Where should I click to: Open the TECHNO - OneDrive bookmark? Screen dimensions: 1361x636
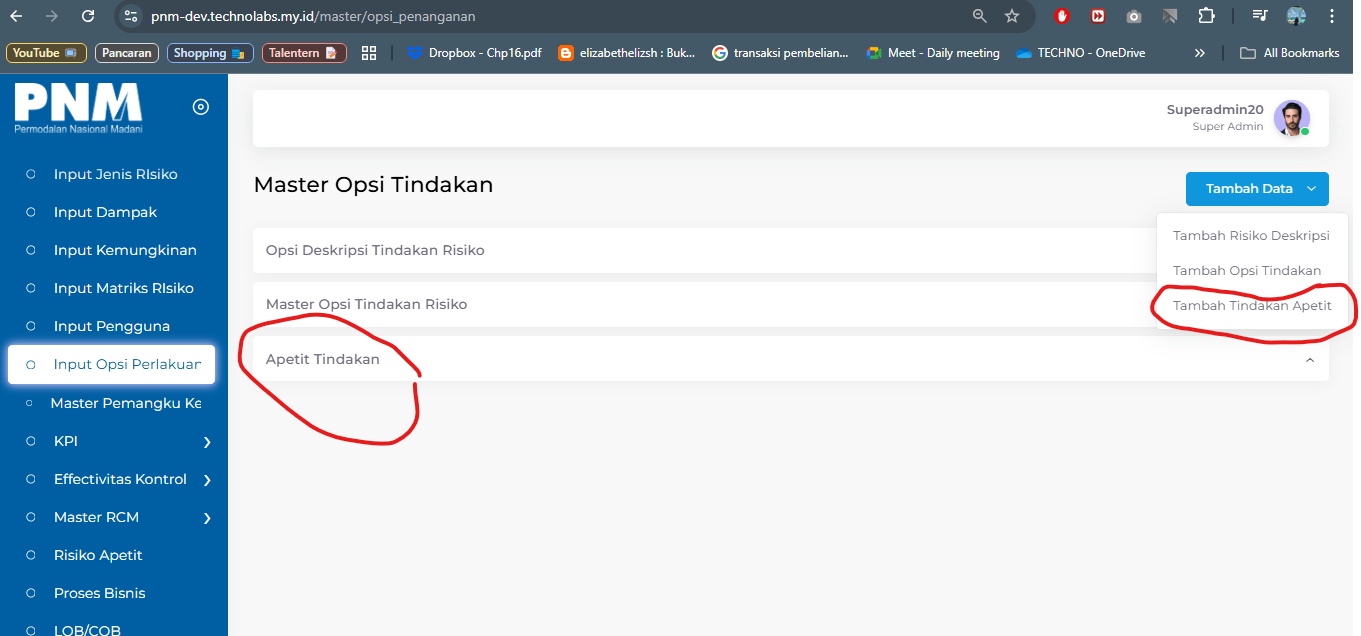(x=1081, y=53)
